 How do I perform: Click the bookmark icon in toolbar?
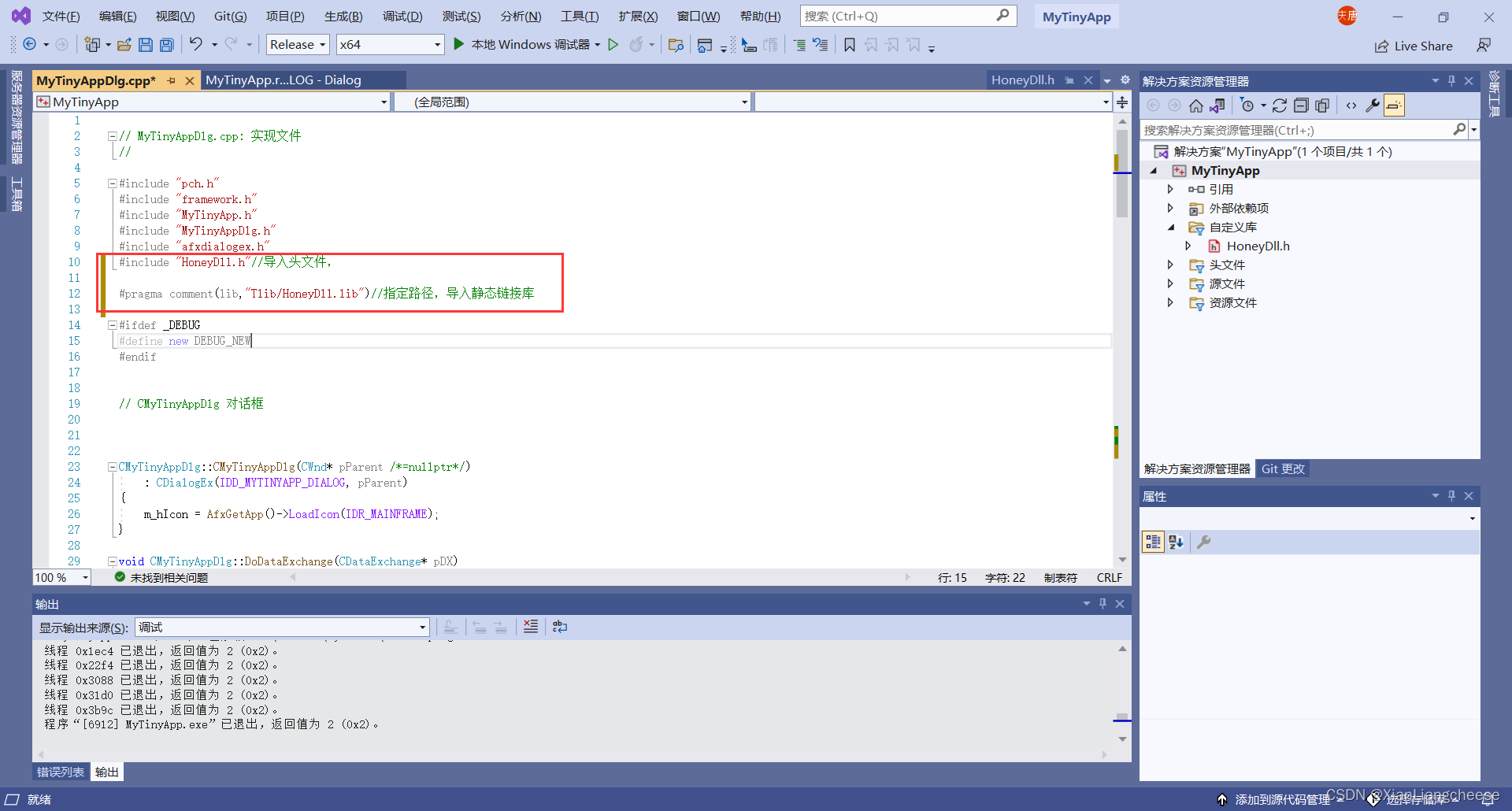(x=849, y=45)
